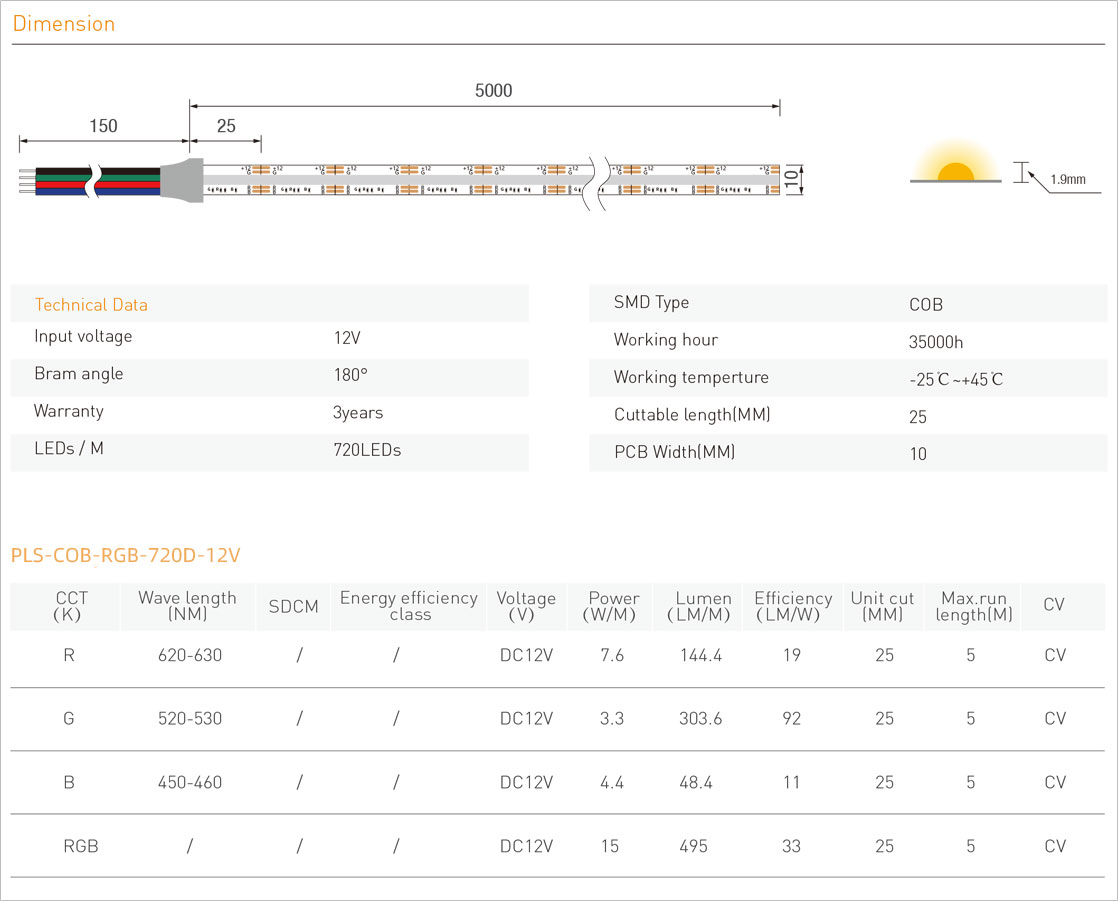This screenshot has width=1118, height=901.
Task: Click the 5000 strip length dimension
Action: pyautogui.click(x=493, y=91)
